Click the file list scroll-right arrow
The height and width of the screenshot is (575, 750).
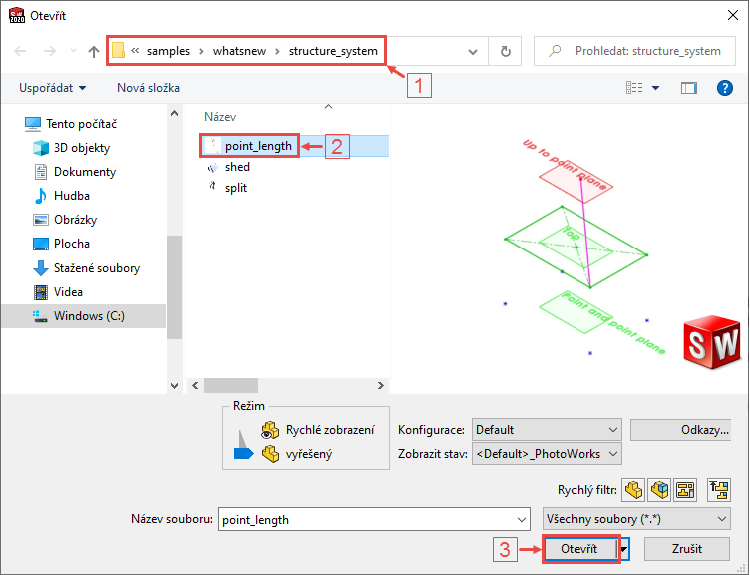click(380, 386)
